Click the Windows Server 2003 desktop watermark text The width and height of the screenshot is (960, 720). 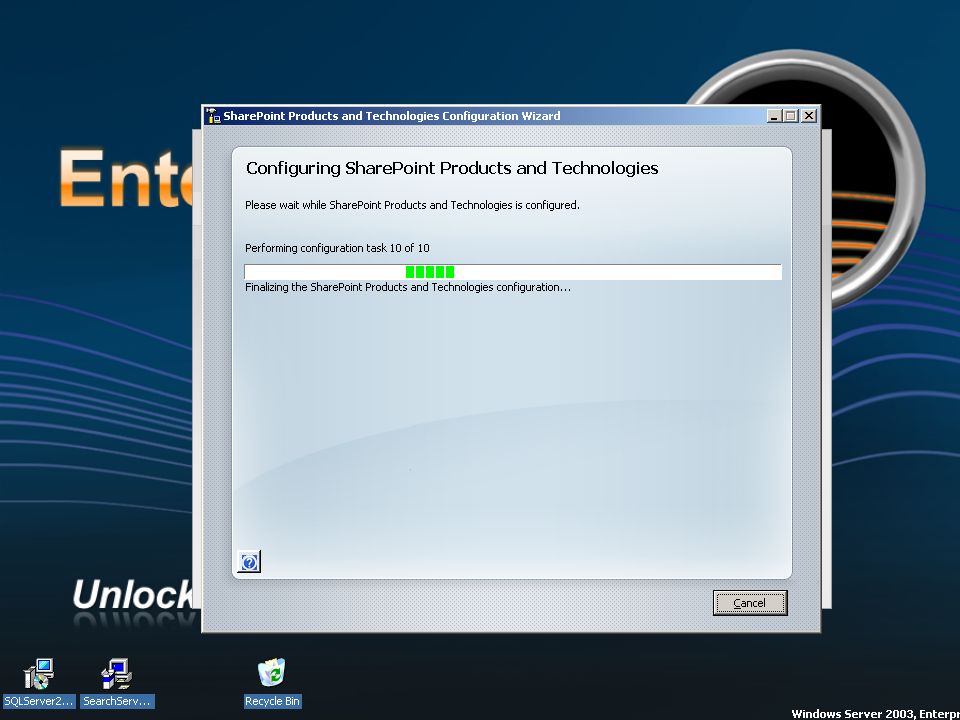pyautogui.click(x=876, y=714)
